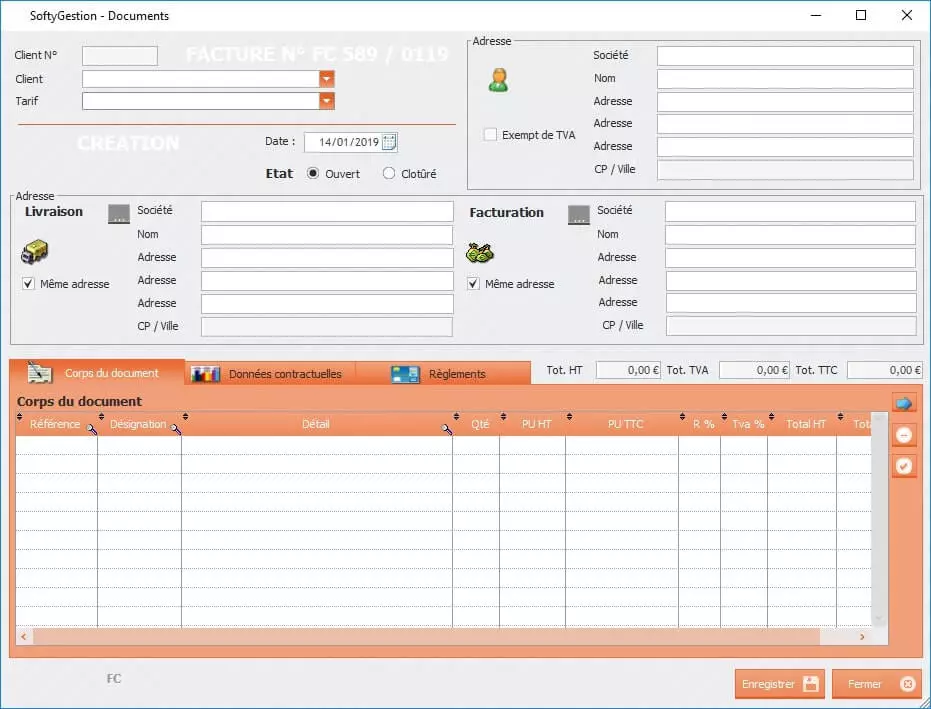
Task: Click the Livraison CP / Ville field
Action: click(x=327, y=327)
